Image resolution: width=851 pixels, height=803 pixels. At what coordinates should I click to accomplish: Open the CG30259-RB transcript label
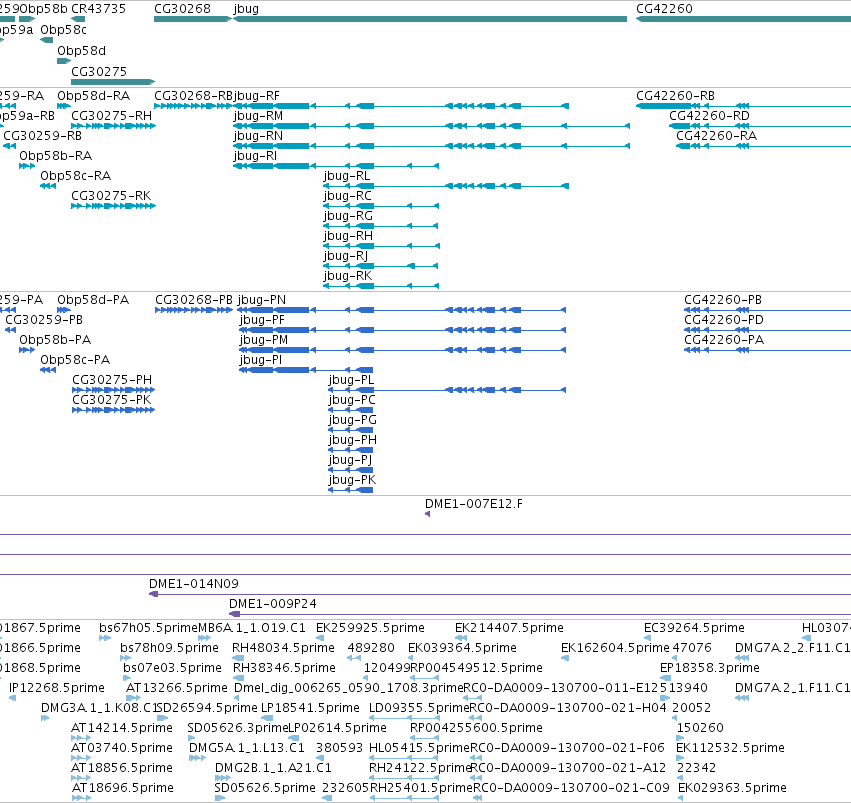(43, 136)
